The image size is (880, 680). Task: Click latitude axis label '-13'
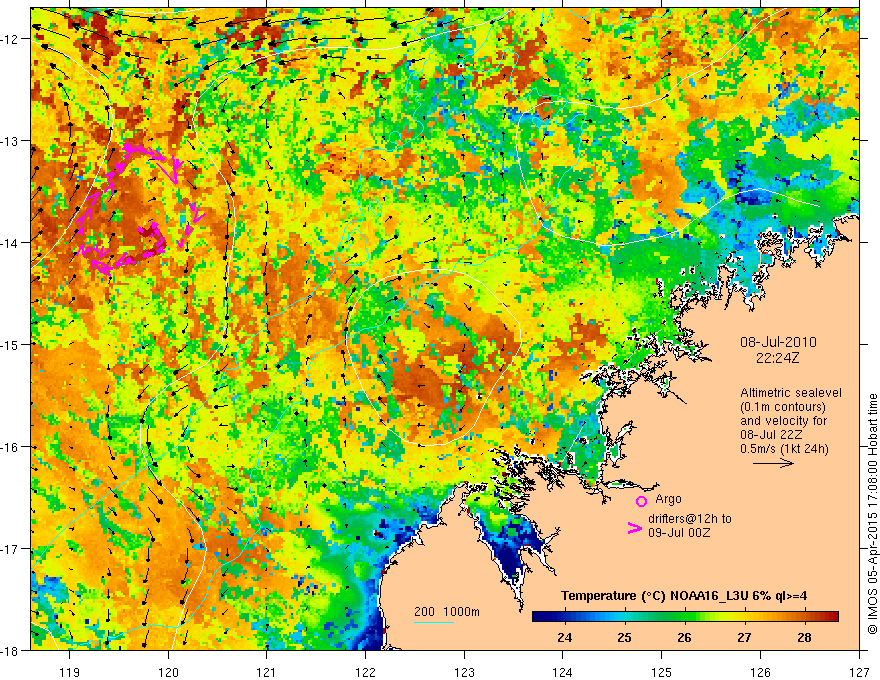coord(11,141)
